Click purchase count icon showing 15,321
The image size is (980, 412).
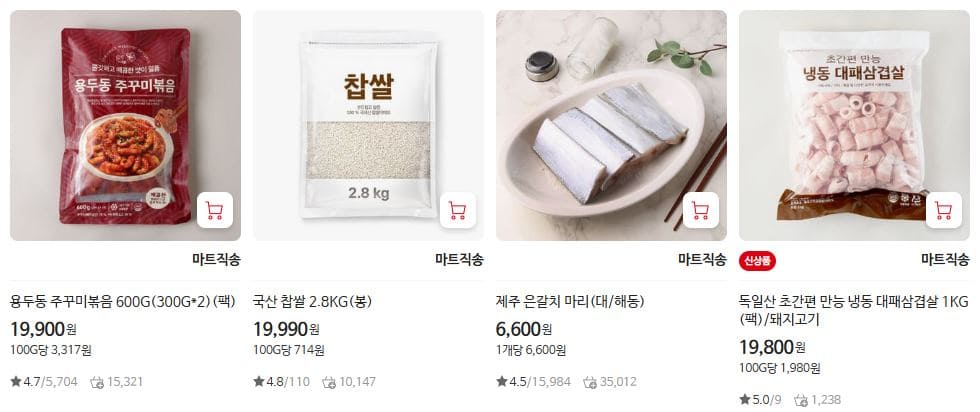coord(97,382)
